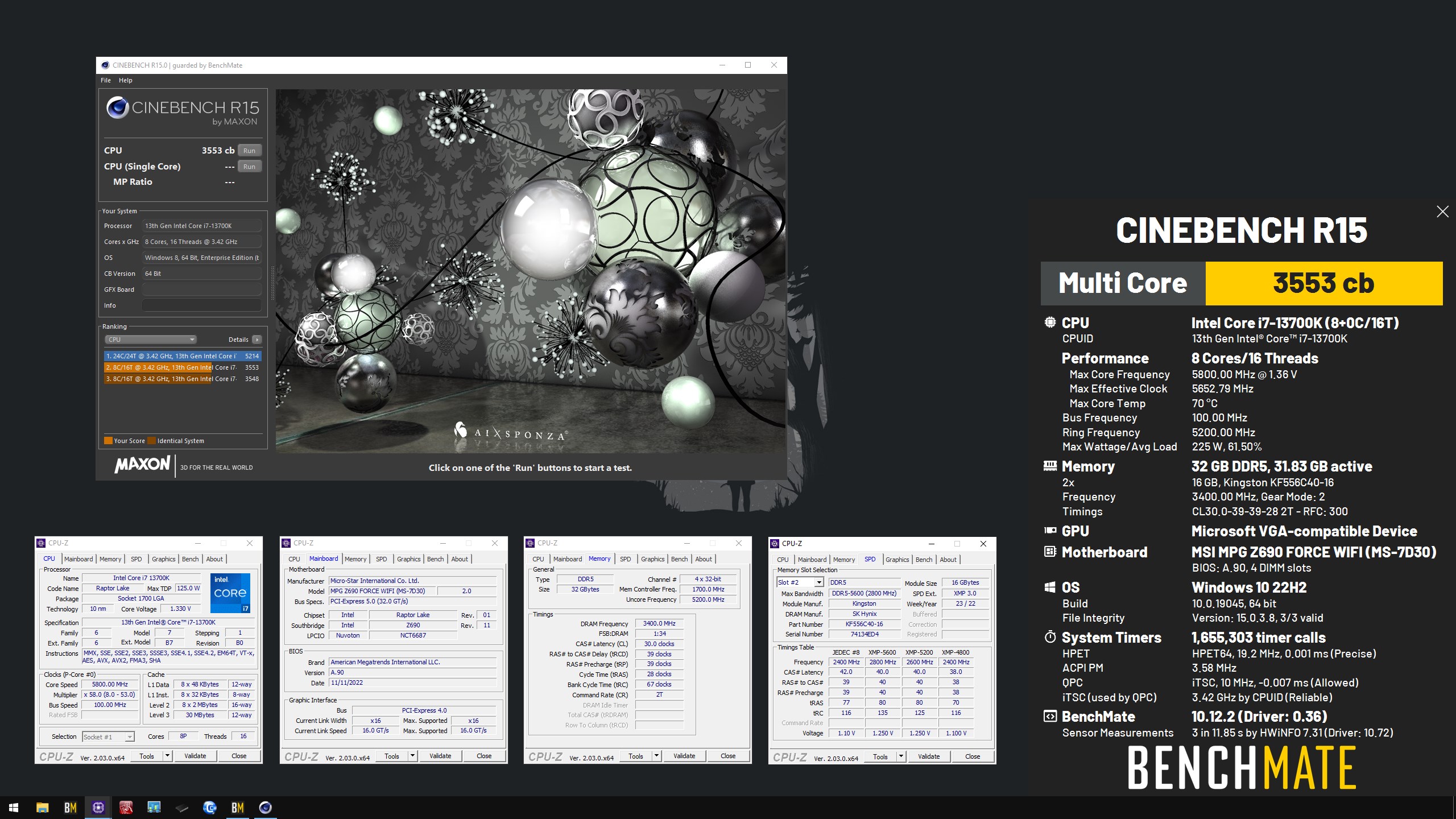The image size is (1456, 819).
Task: Click Validate in CPU-Z SPD window
Action: point(929,756)
